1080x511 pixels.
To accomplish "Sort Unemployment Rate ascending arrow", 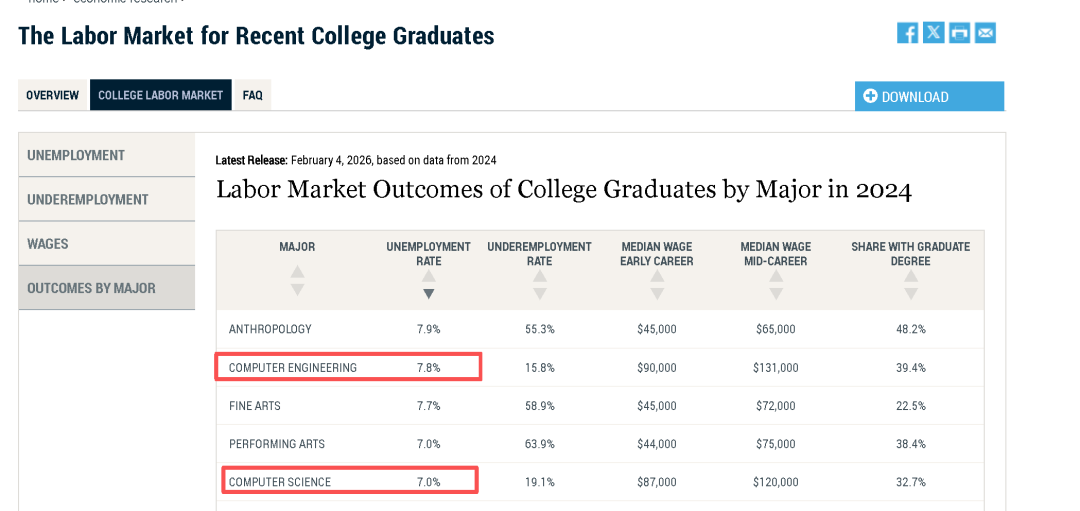I will [428, 276].
